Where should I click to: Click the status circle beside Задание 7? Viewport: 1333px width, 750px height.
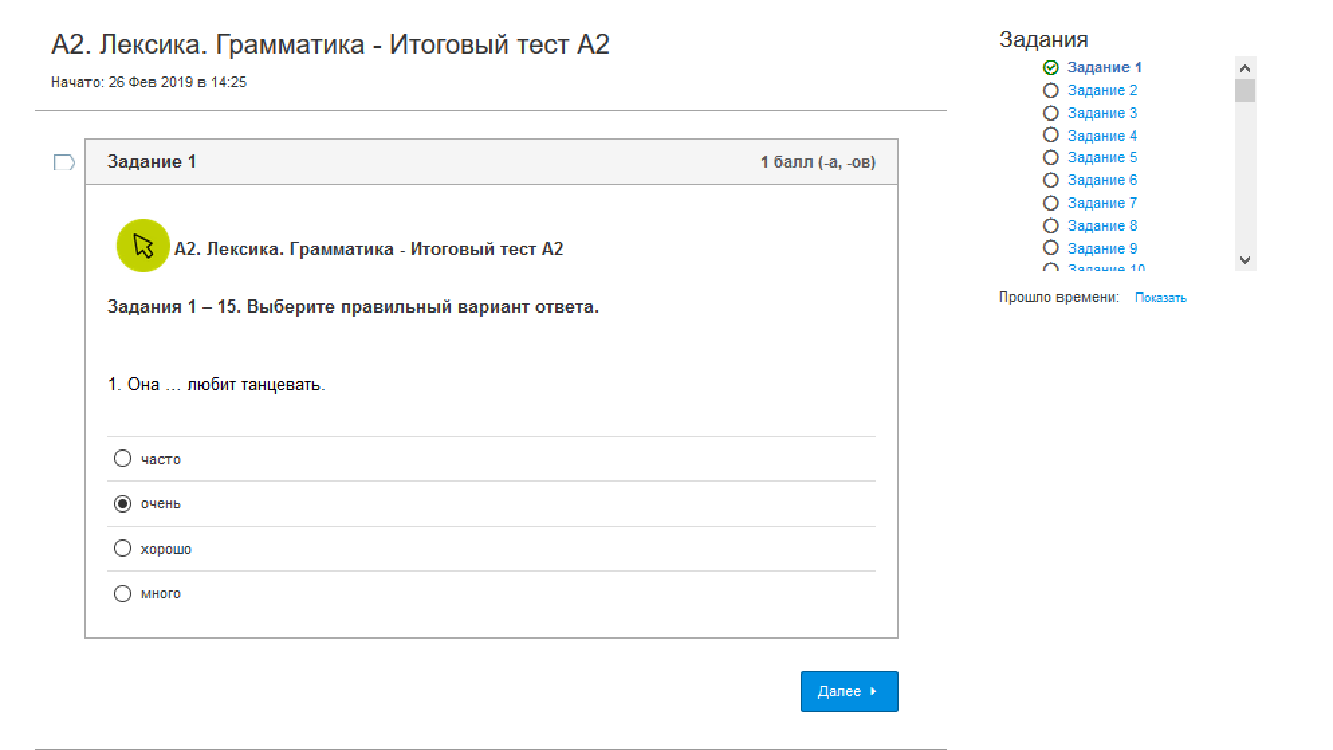(x=1050, y=203)
